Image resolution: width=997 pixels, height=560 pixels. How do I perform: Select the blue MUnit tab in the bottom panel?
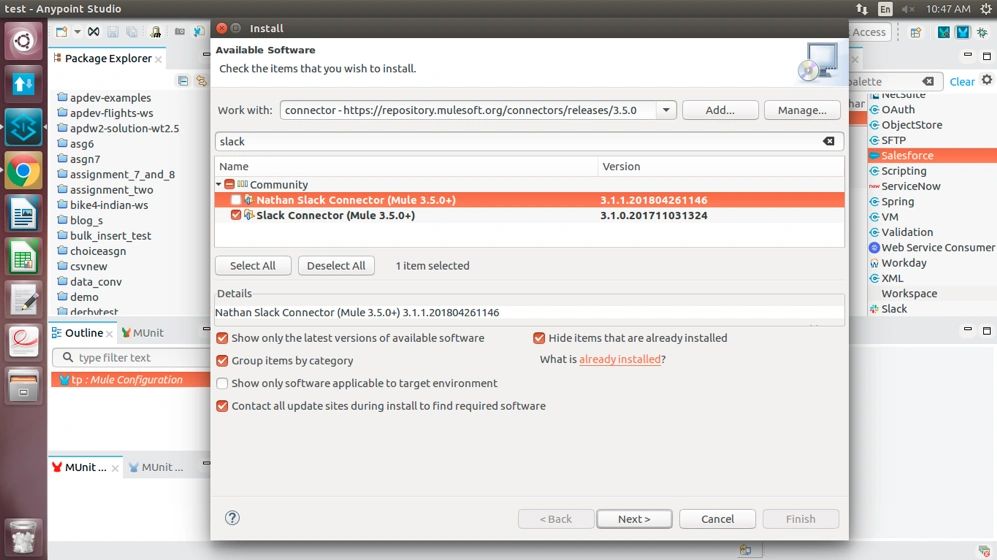[x=156, y=467]
